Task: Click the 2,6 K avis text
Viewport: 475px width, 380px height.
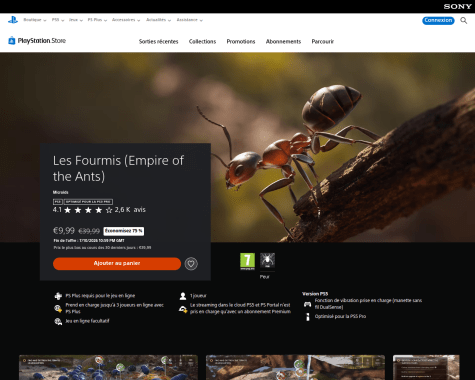Action: coord(130,210)
